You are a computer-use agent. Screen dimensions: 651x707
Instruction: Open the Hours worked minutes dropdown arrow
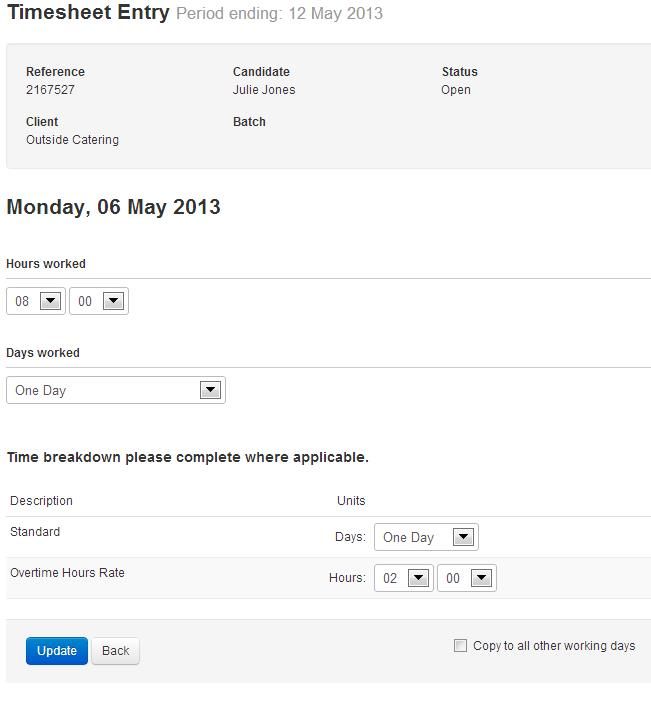114,301
